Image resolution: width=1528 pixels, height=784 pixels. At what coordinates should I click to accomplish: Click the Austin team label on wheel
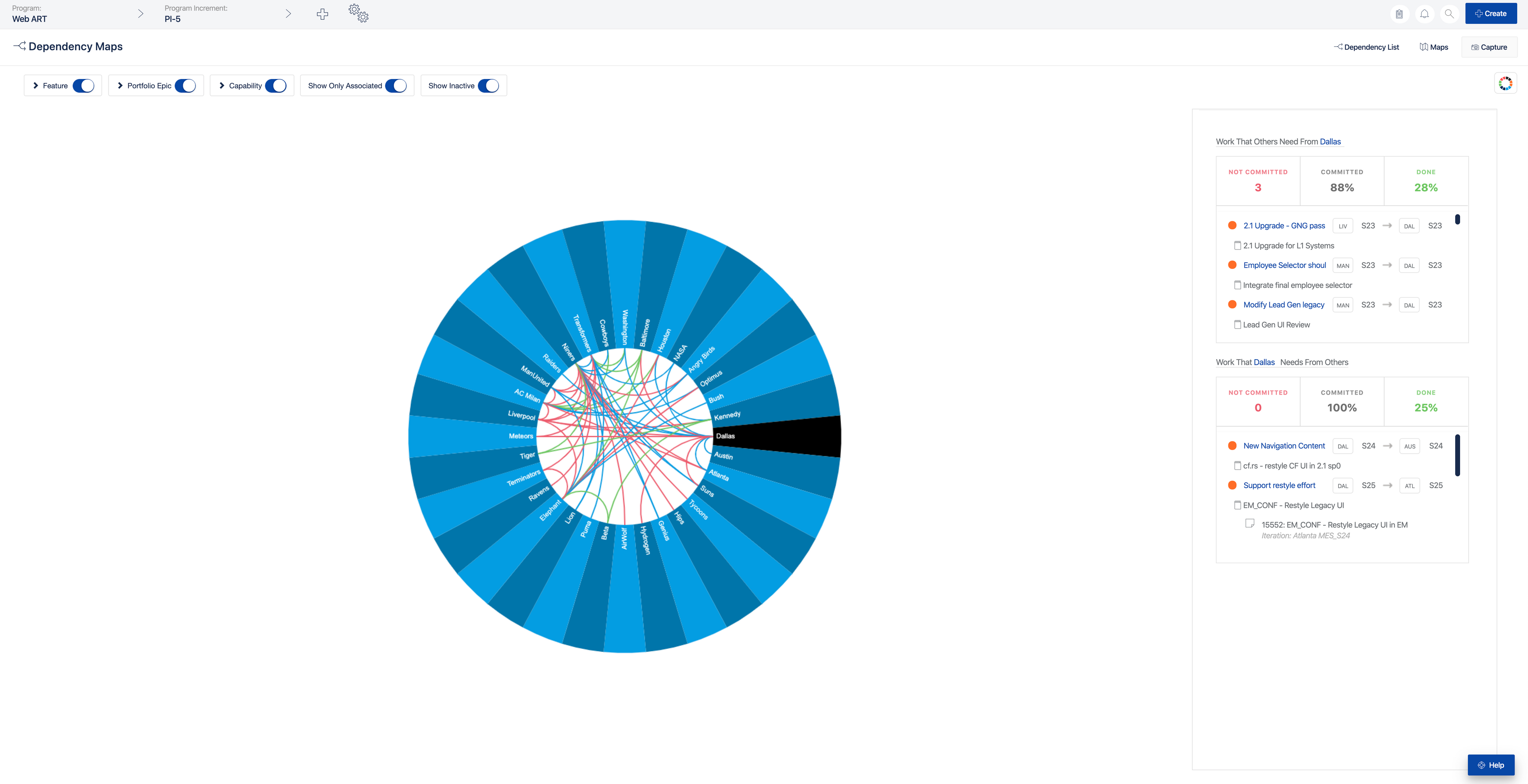tap(724, 455)
